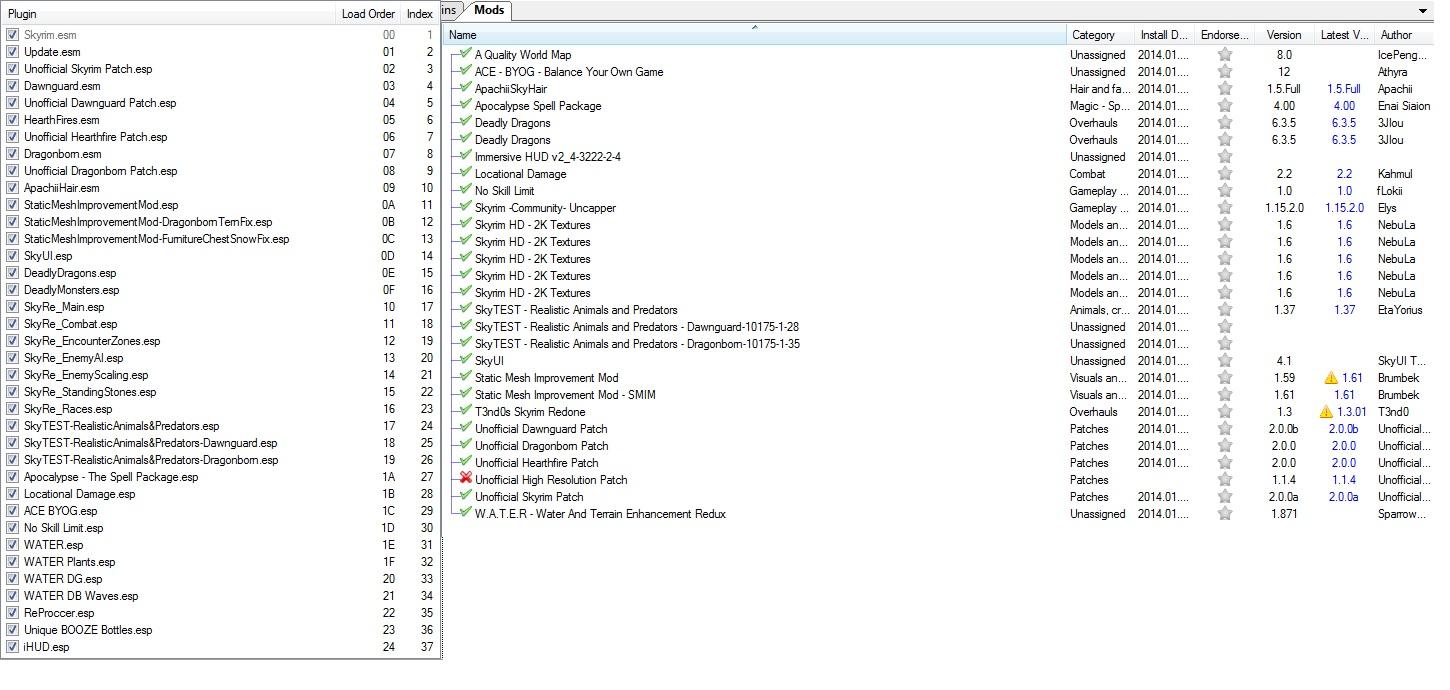Click the green checkmark next to W.A.T.E.R mod

point(465,513)
